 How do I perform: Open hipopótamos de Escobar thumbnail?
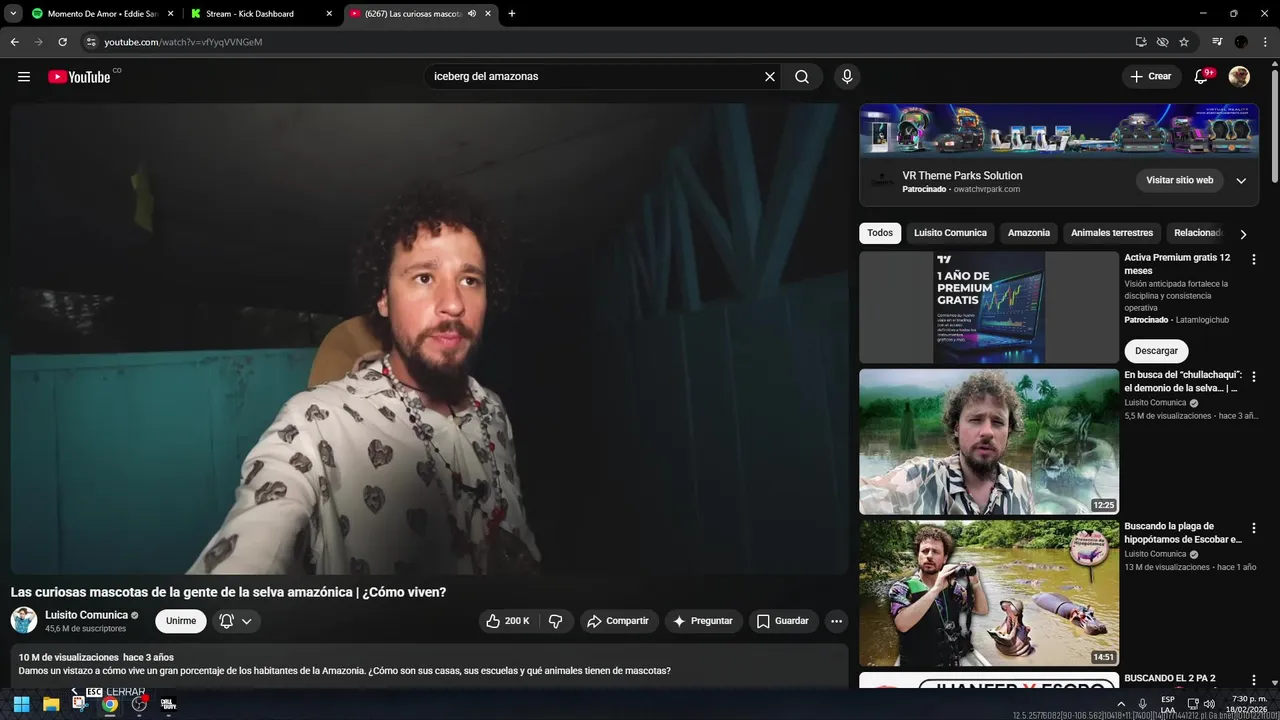tap(989, 593)
